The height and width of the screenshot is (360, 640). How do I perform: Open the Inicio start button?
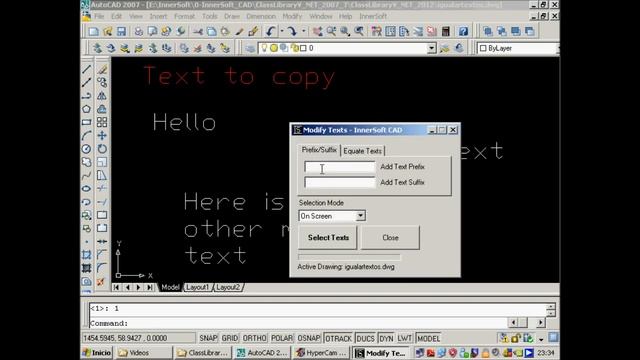[x=97, y=353]
